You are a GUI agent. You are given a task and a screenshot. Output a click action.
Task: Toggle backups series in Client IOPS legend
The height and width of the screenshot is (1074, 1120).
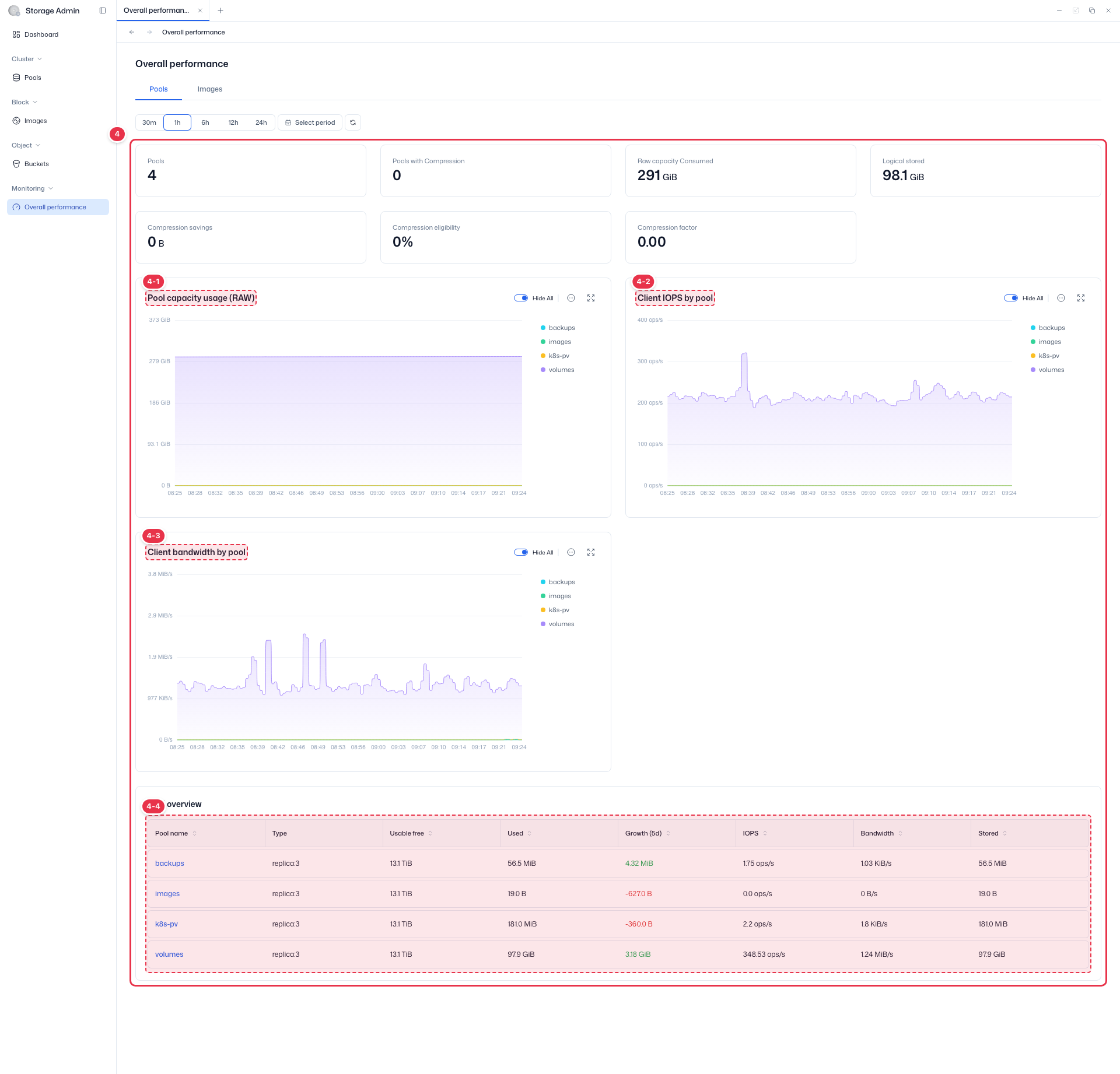(x=1048, y=328)
